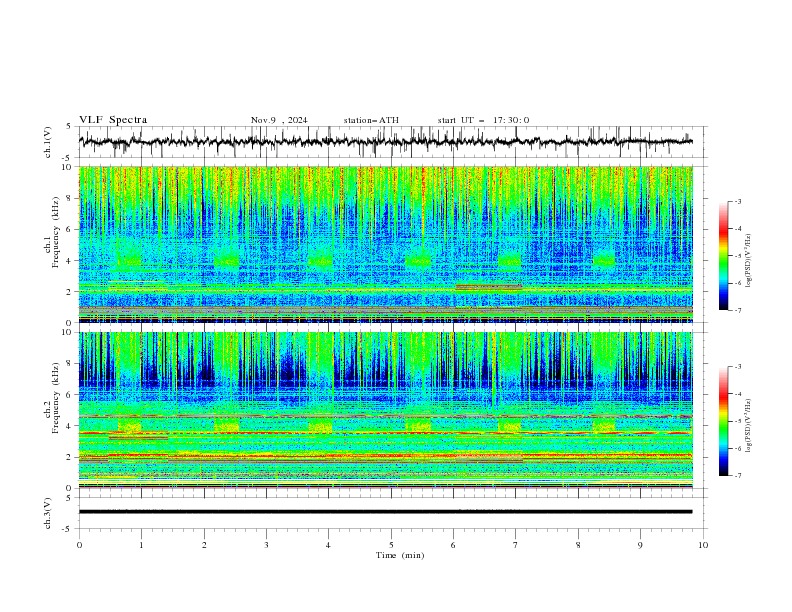Click time axis tick label "2"
The width and height of the screenshot is (792, 612).
click(204, 545)
